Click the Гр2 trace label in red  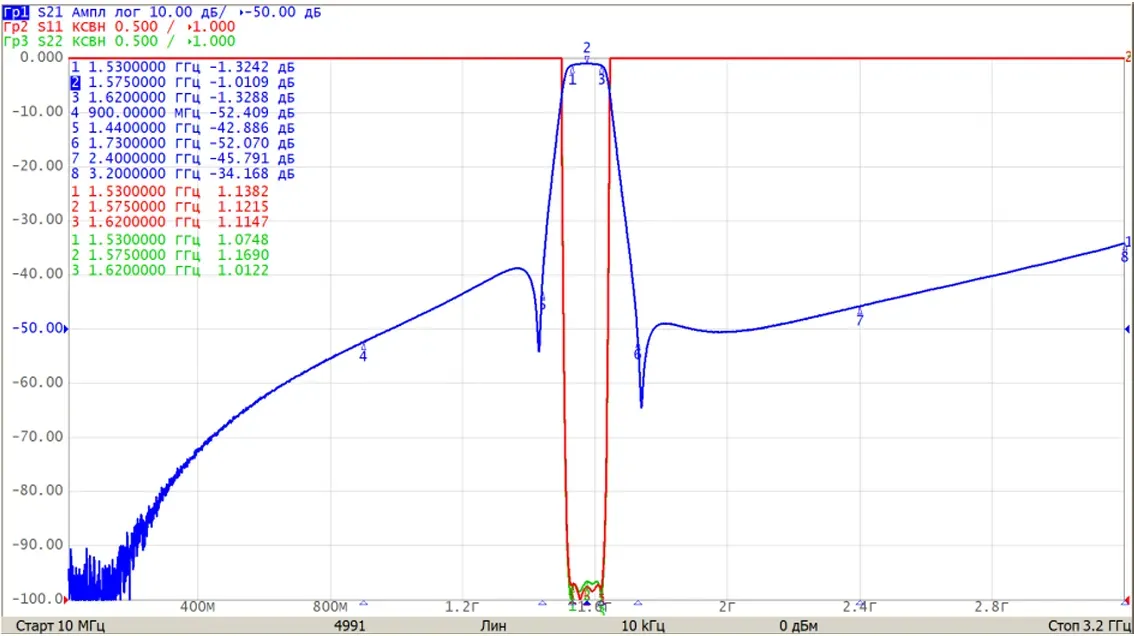click(16, 27)
